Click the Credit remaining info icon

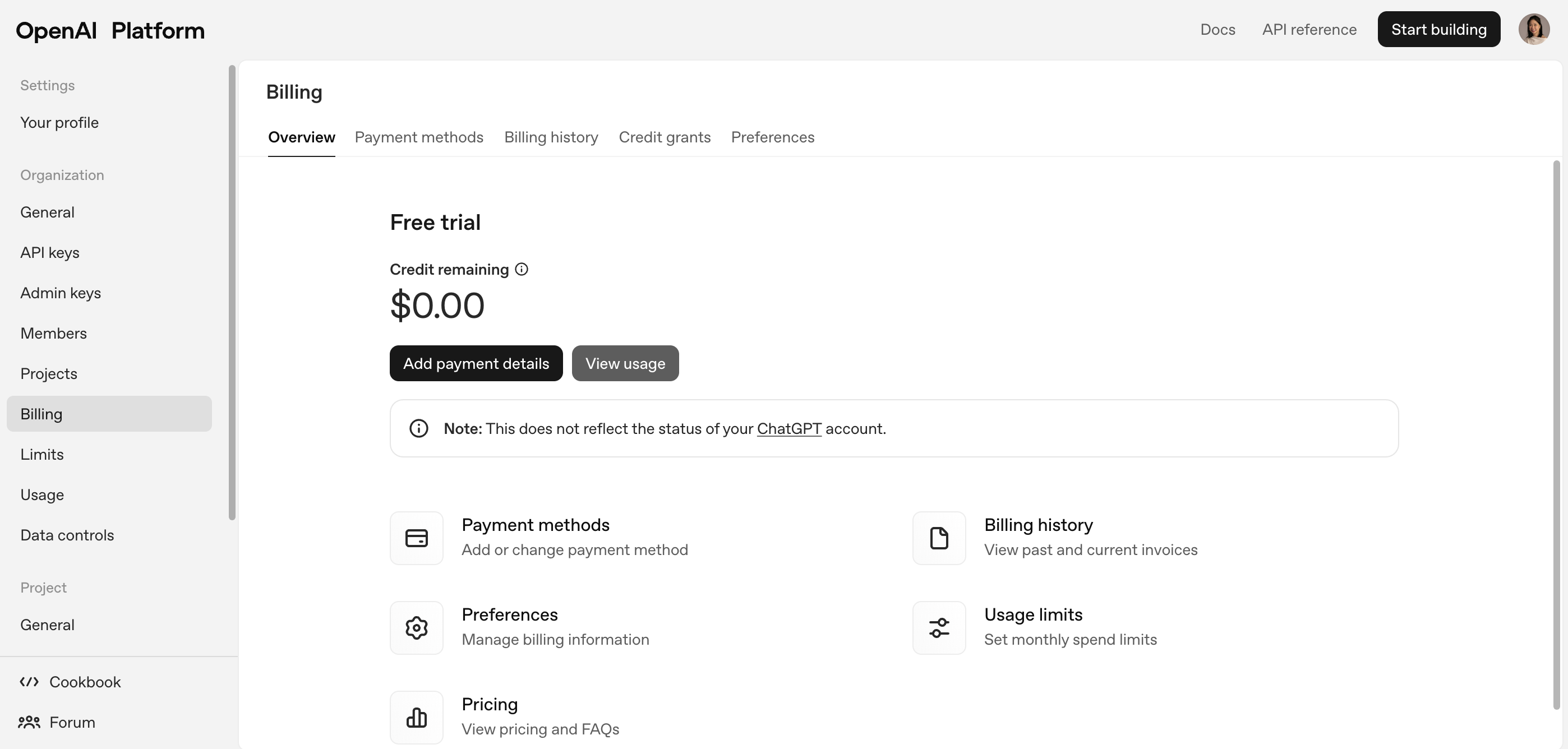coord(522,269)
